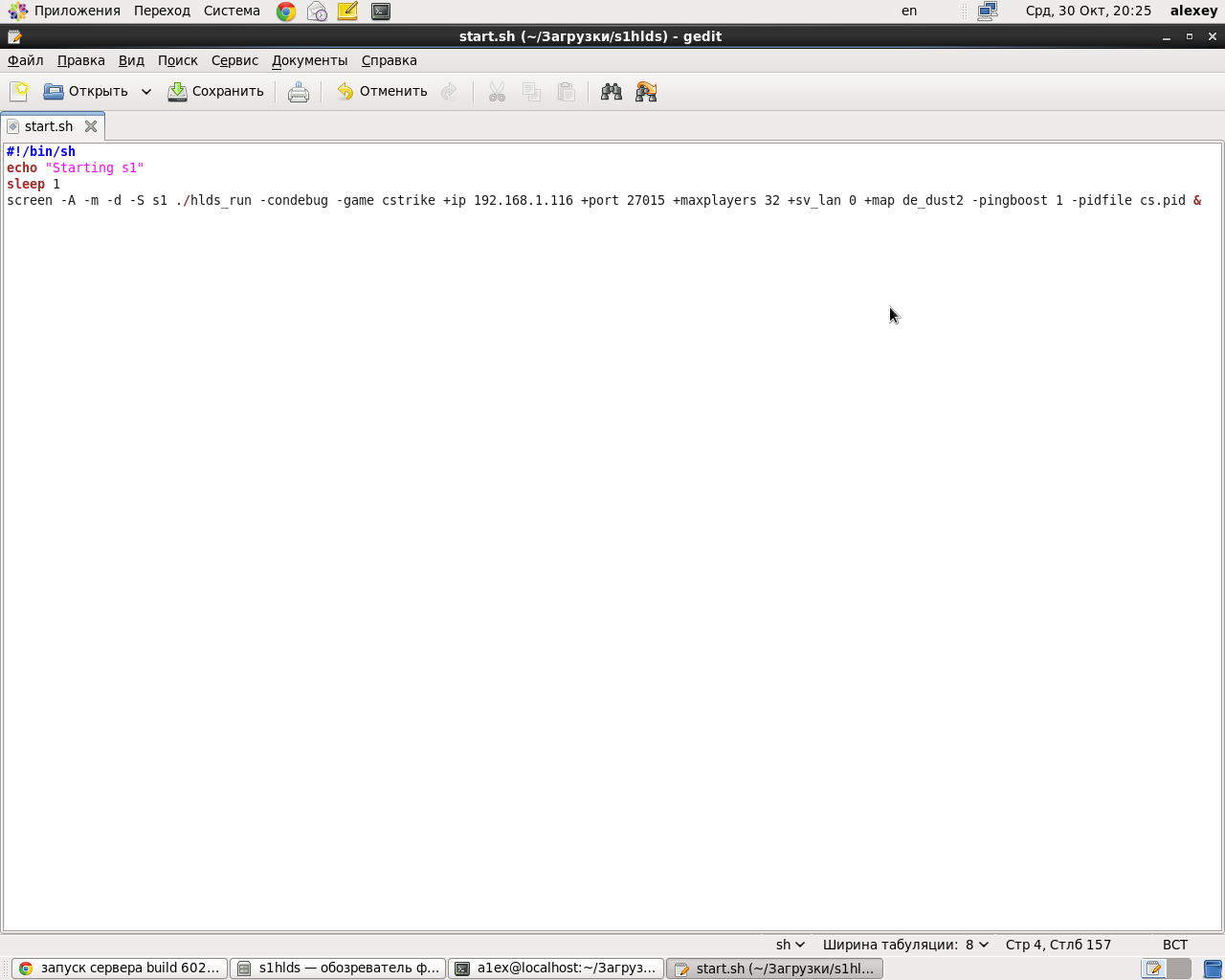Image resolution: width=1225 pixels, height=980 pixels.
Task: Click 192.168.1.116 IP address in script
Action: 523,200
